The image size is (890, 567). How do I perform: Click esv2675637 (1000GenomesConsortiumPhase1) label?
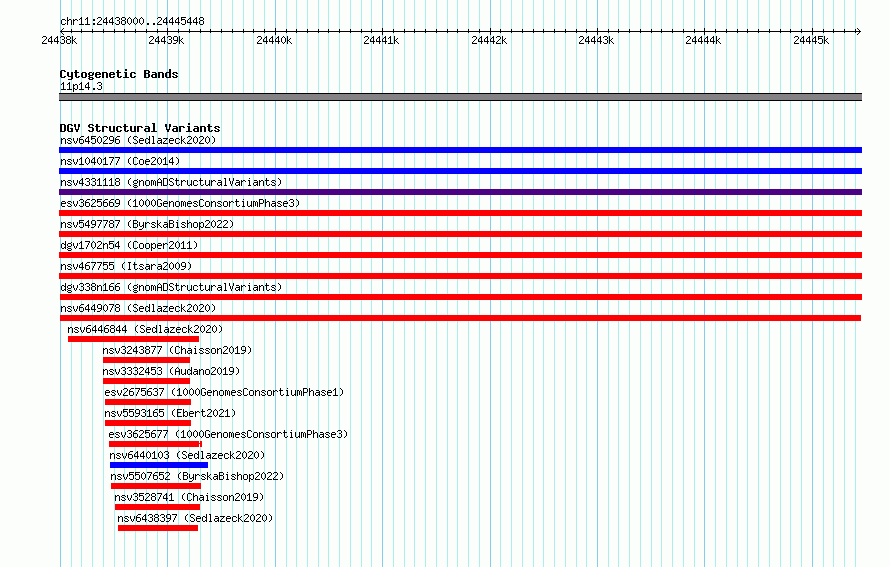click(x=224, y=392)
